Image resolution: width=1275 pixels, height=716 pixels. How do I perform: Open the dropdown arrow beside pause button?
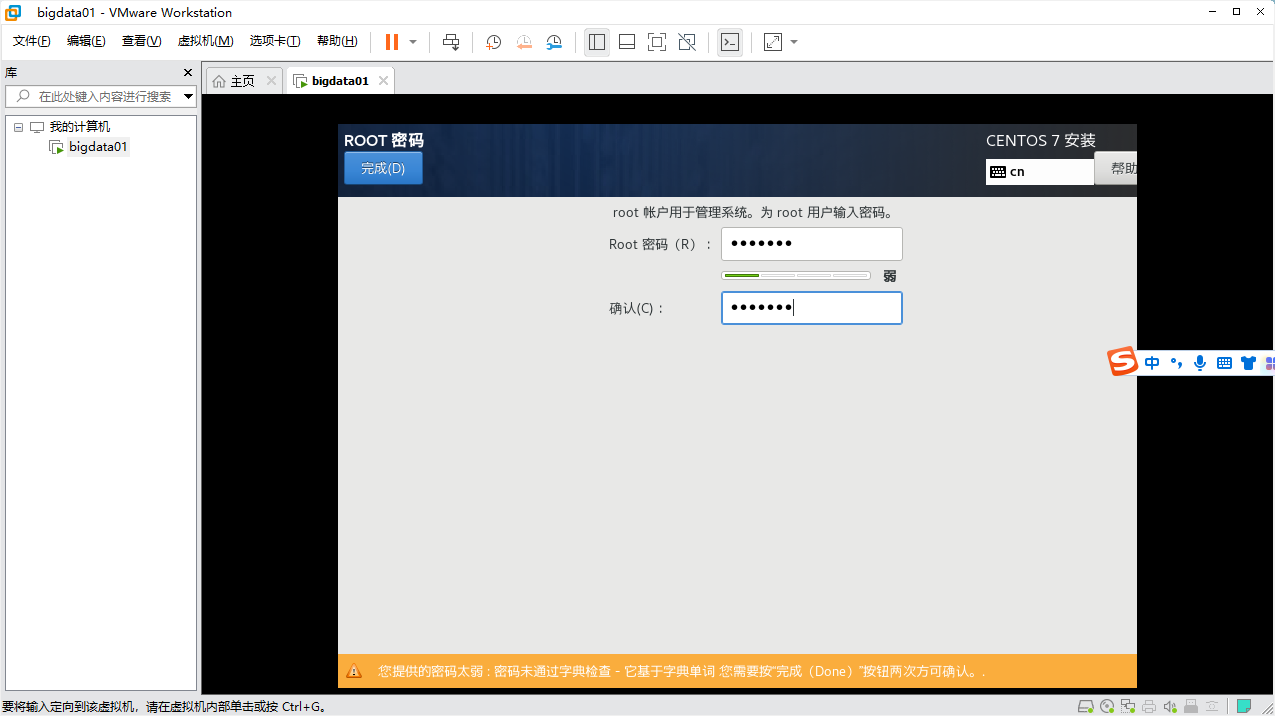point(413,42)
